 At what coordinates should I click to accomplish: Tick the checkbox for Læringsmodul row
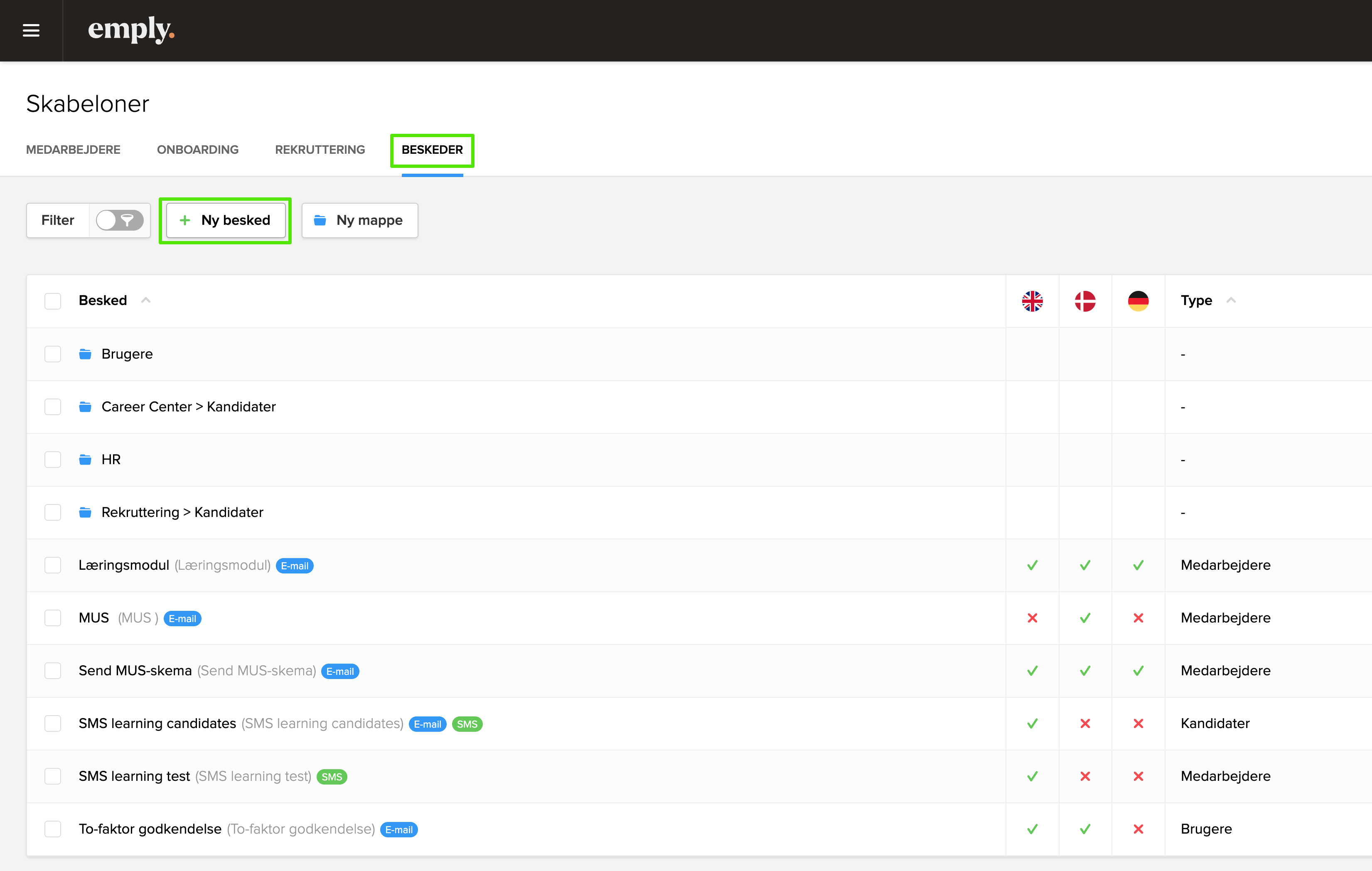[x=52, y=565]
